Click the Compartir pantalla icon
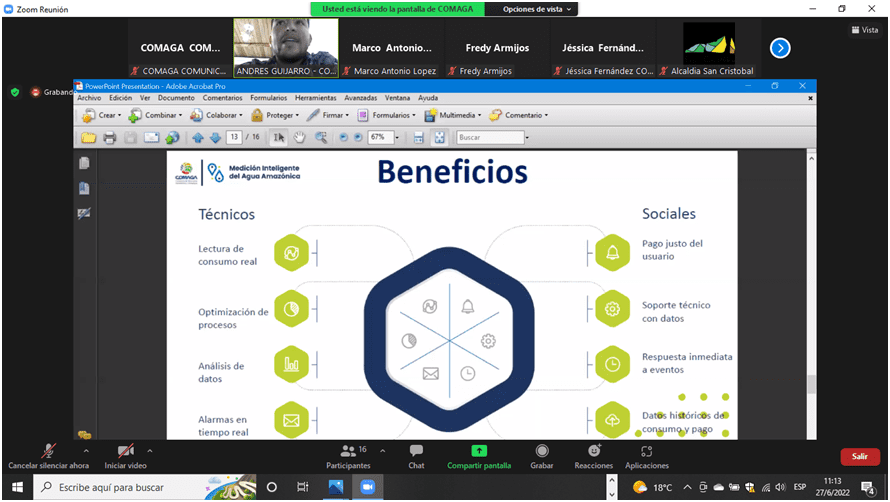The image size is (890, 502). click(479, 452)
